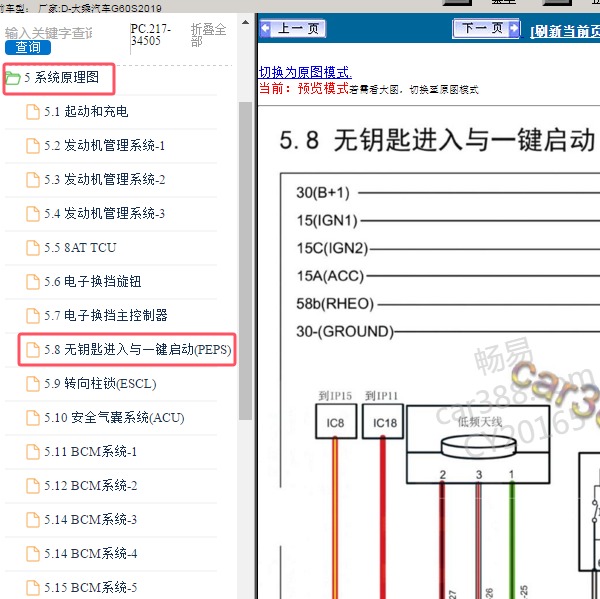
Task: Click the 到IP11 label above IC18
Action: click(x=382, y=396)
